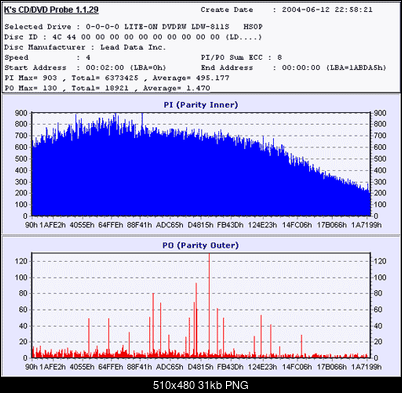
Task: Click the End Address LBA=1ABDA5h line
Action: click(x=294, y=68)
